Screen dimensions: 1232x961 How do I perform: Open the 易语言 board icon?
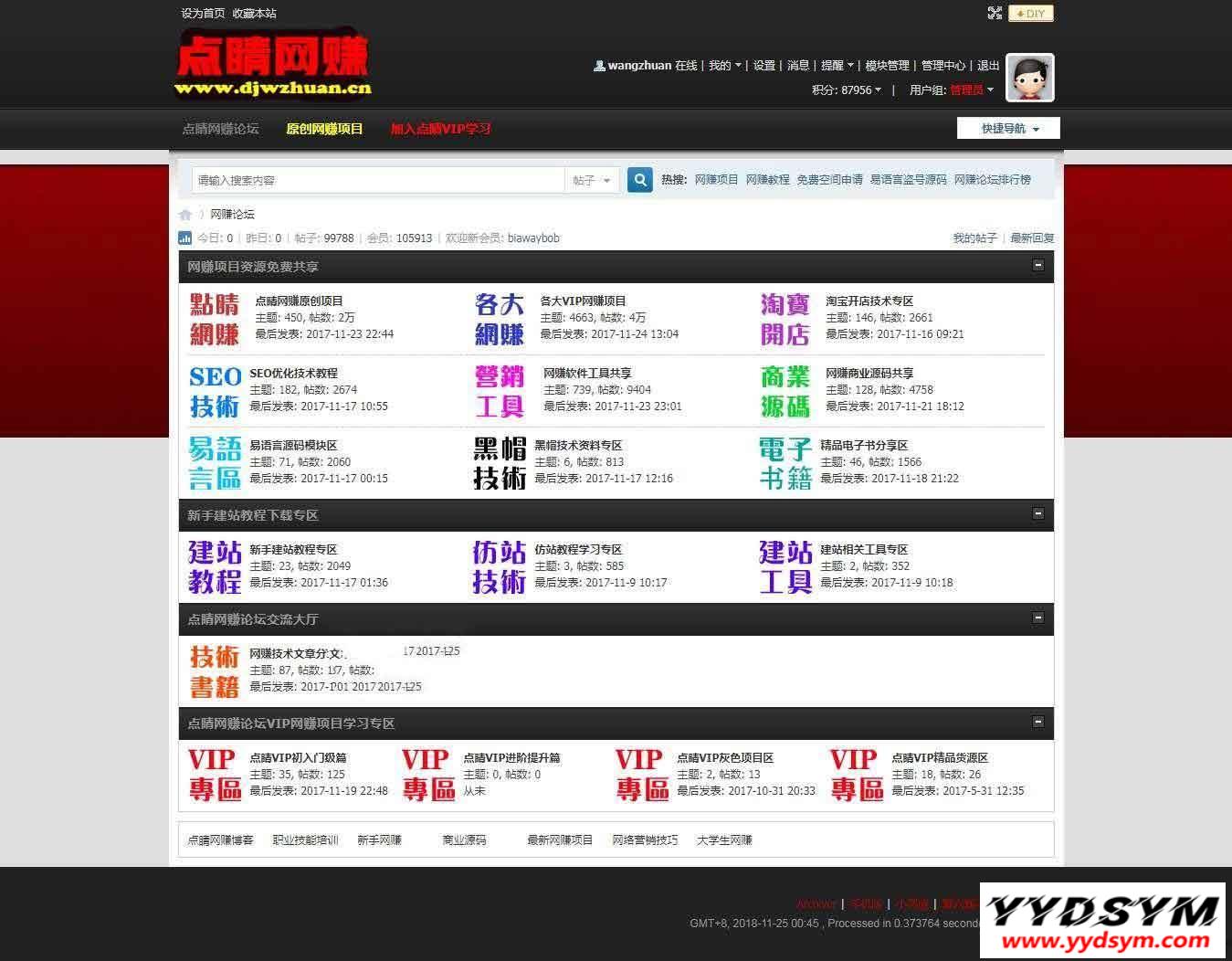(215, 463)
